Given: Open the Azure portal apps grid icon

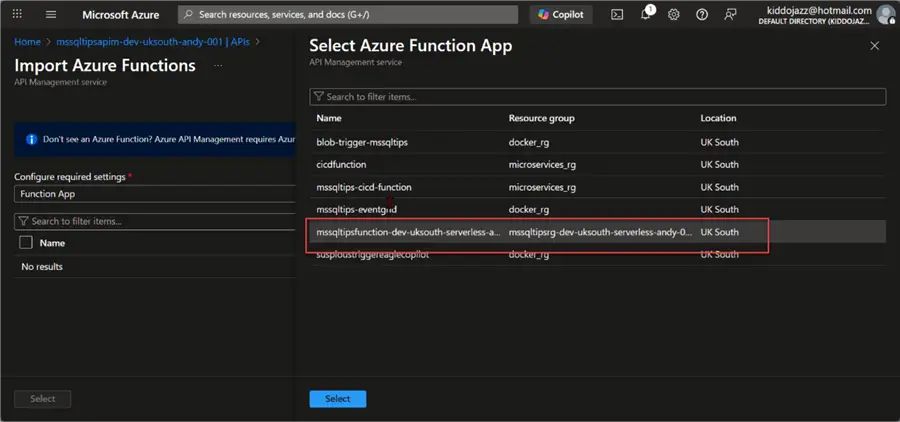Looking at the screenshot, I should pyautogui.click(x=17, y=14).
